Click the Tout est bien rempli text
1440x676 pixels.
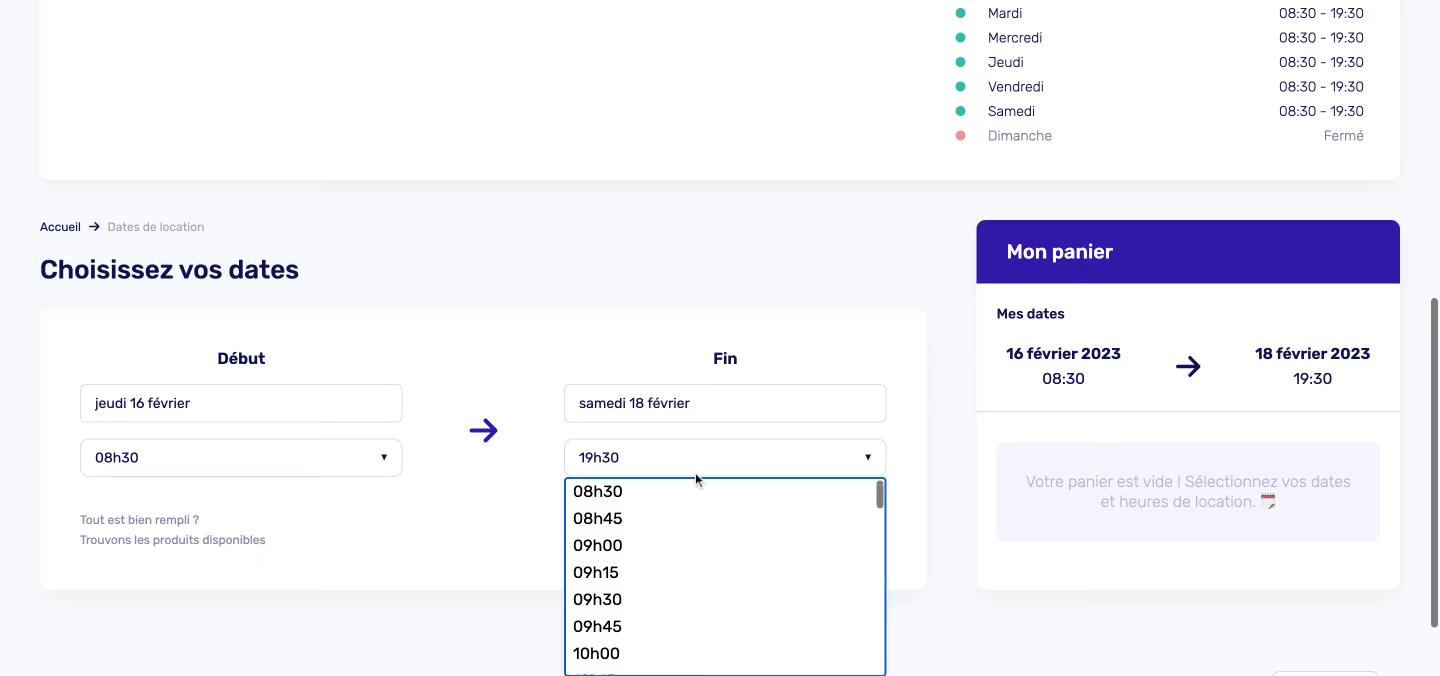coord(139,520)
